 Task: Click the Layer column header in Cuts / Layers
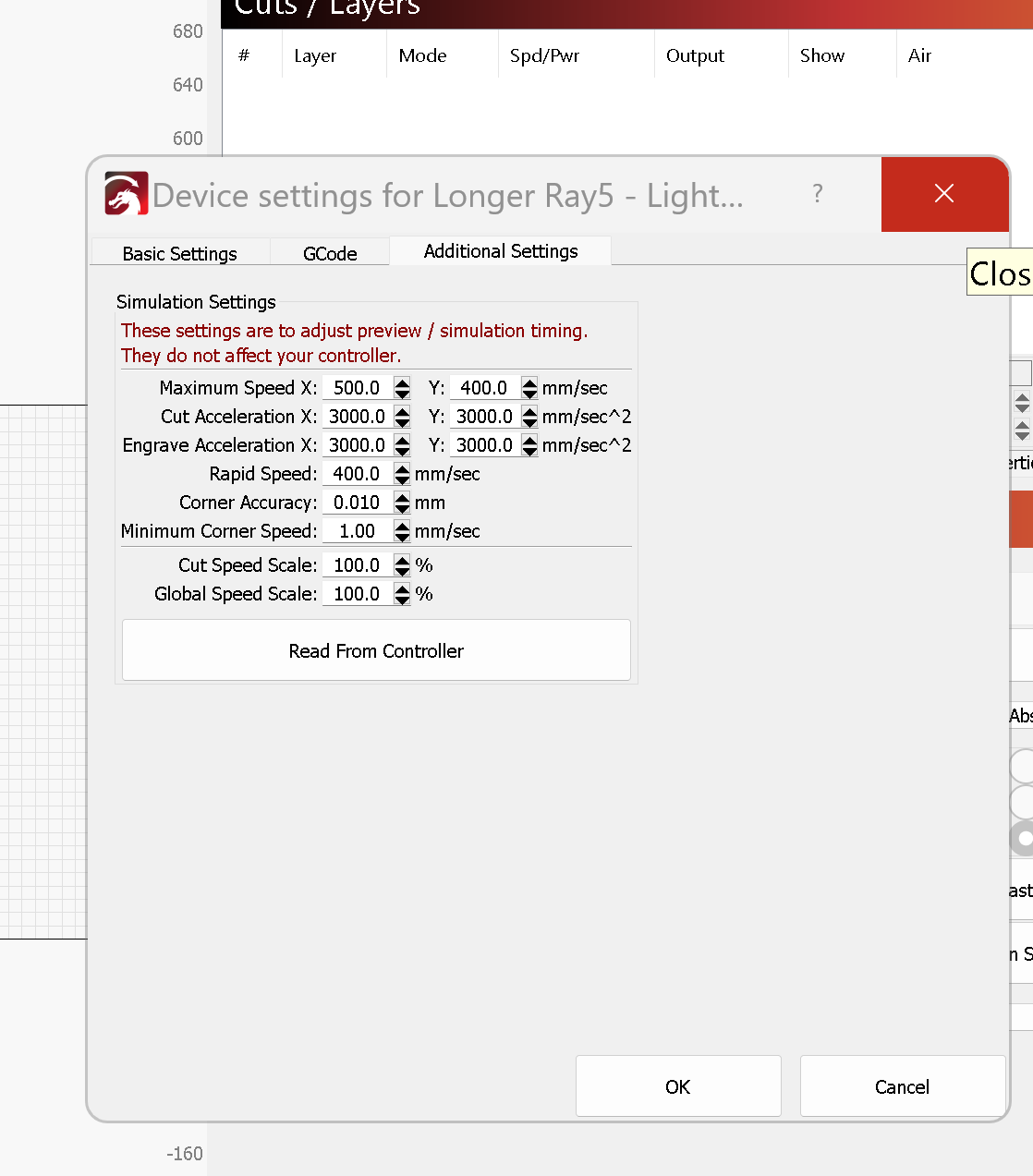[334, 55]
